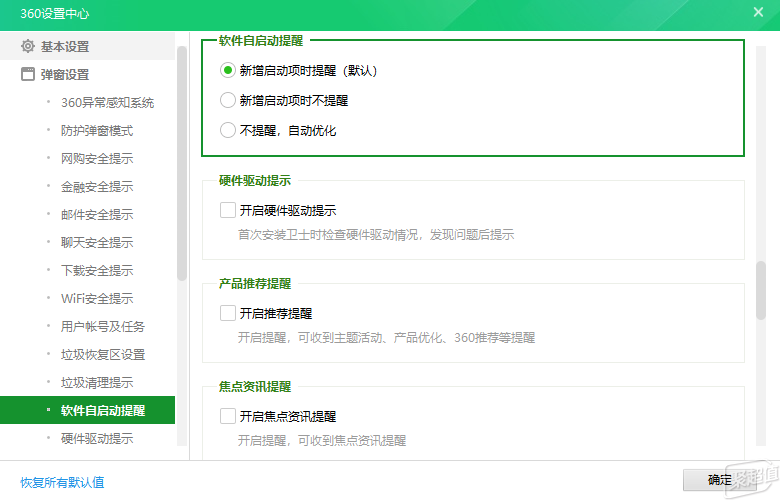Close the 360设置中心 window
The height and width of the screenshot is (500, 780).
pyautogui.click(x=758, y=12)
